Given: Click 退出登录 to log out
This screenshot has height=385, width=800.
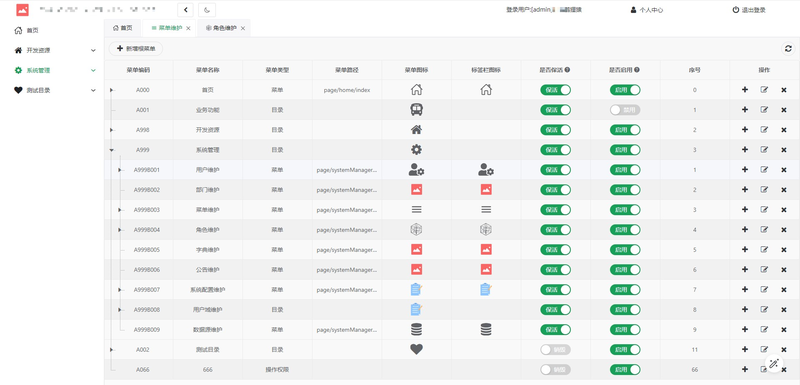Looking at the screenshot, I should pyautogui.click(x=749, y=10).
